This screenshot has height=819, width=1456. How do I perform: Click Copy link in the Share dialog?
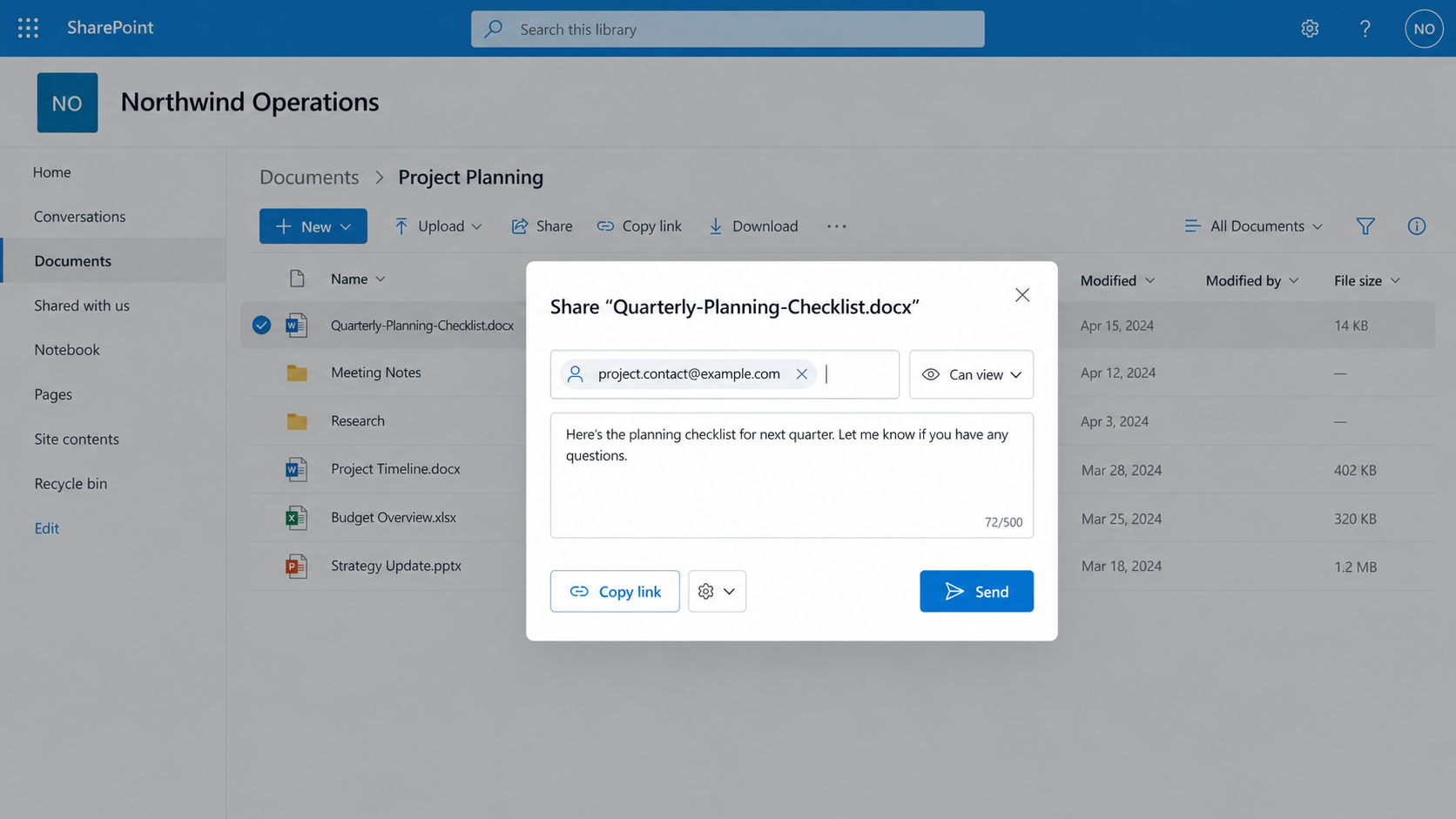point(615,591)
